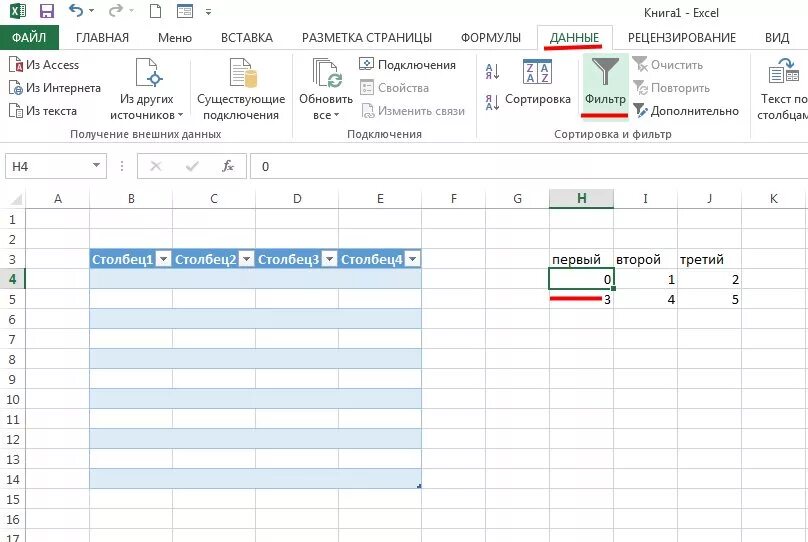808x542 pixels.
Task: Click Изменить связи button
Action: coord(413,110)
